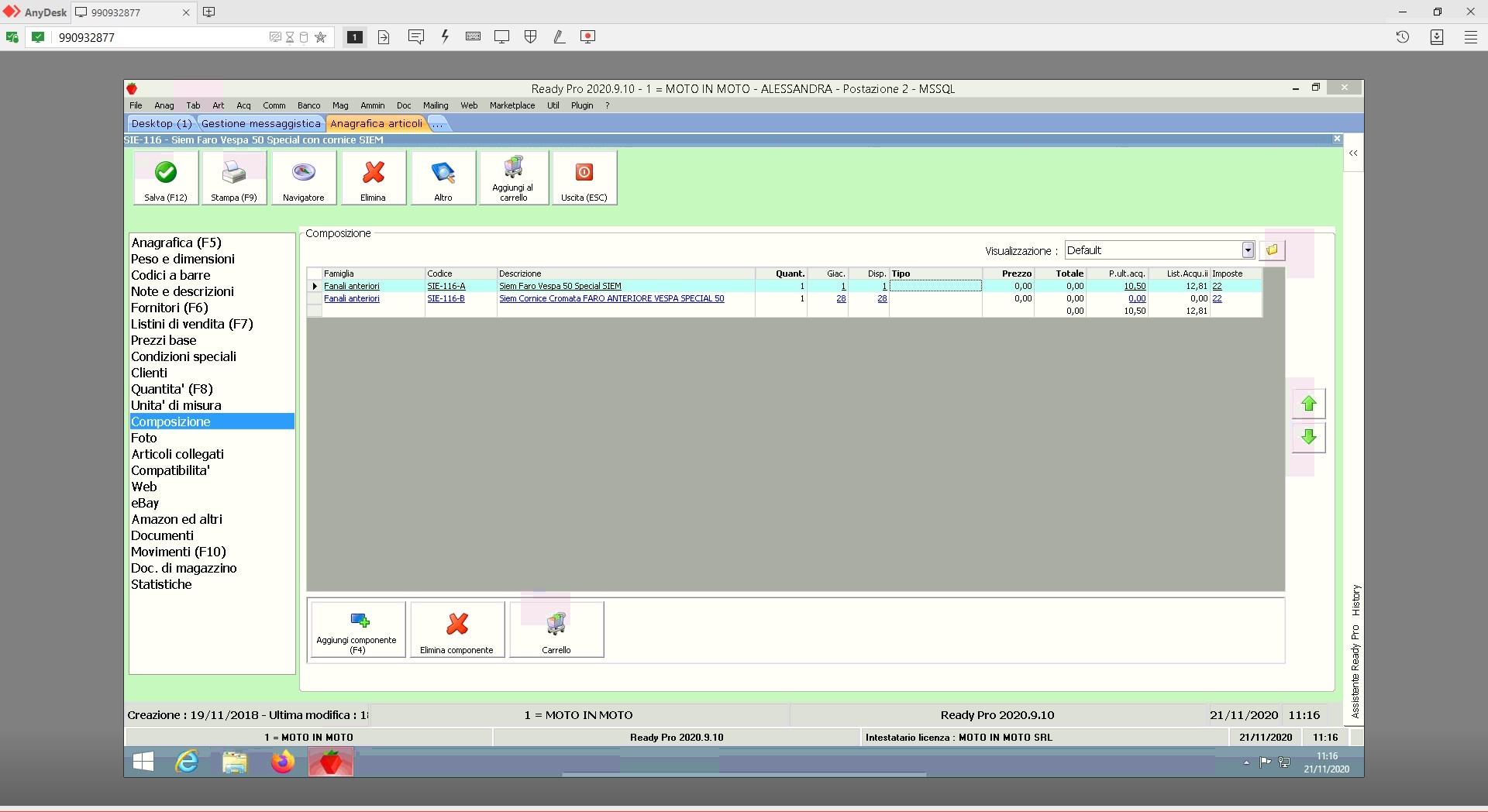This screenshot has height=812, width=1488.
Task: Move component up with green arrow
Action: [x=1309, y=404]
